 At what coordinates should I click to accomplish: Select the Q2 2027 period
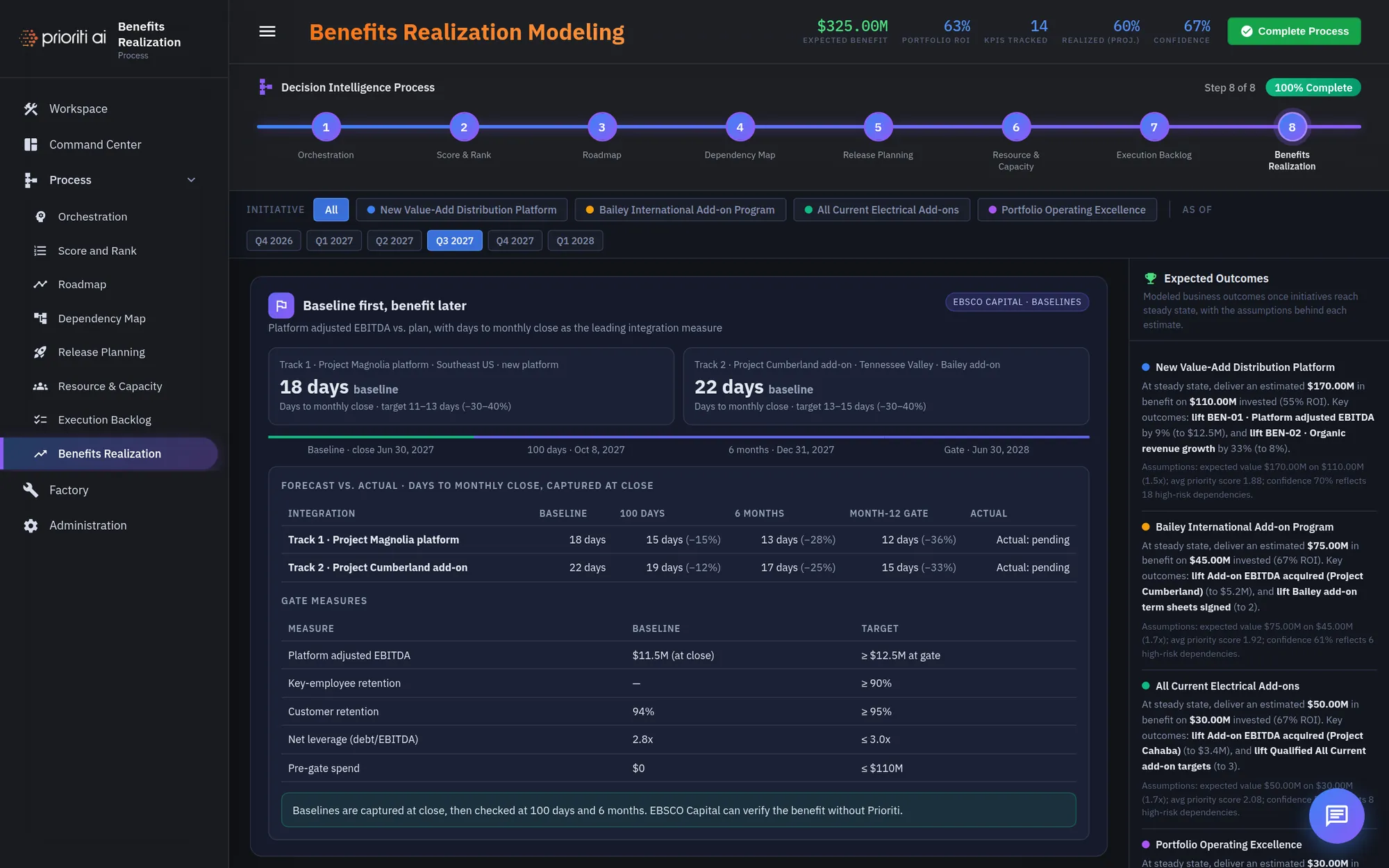click(394, 241)
